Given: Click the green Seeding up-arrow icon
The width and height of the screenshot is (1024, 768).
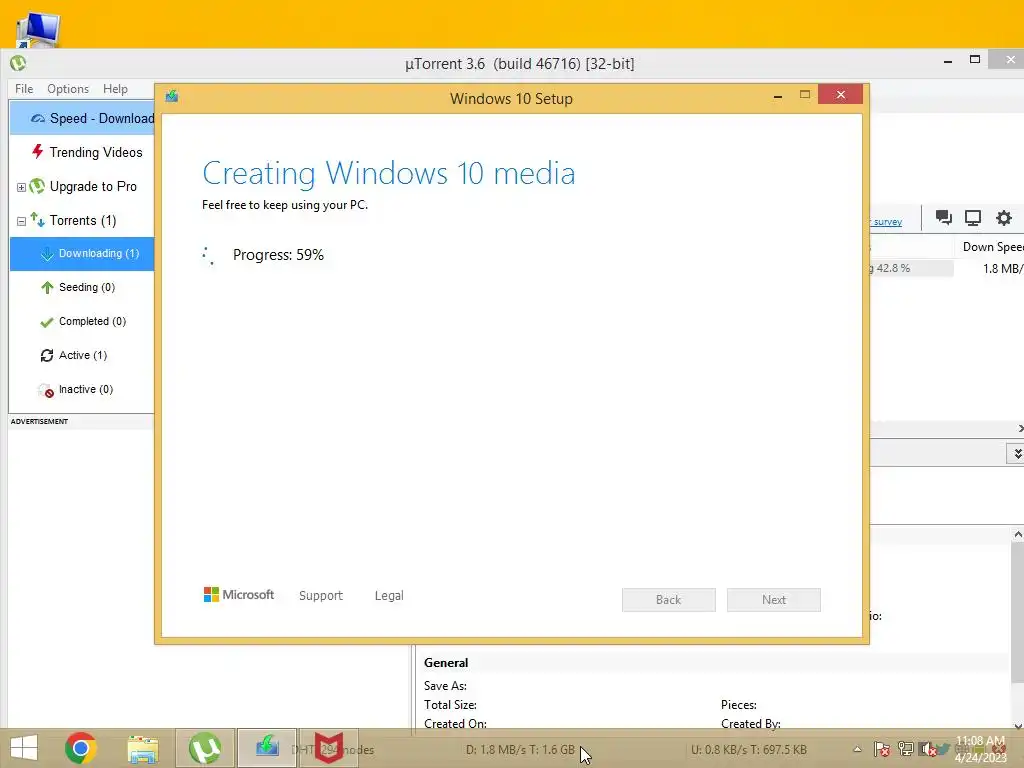Looking at the screenshot, I should (47, 287).
